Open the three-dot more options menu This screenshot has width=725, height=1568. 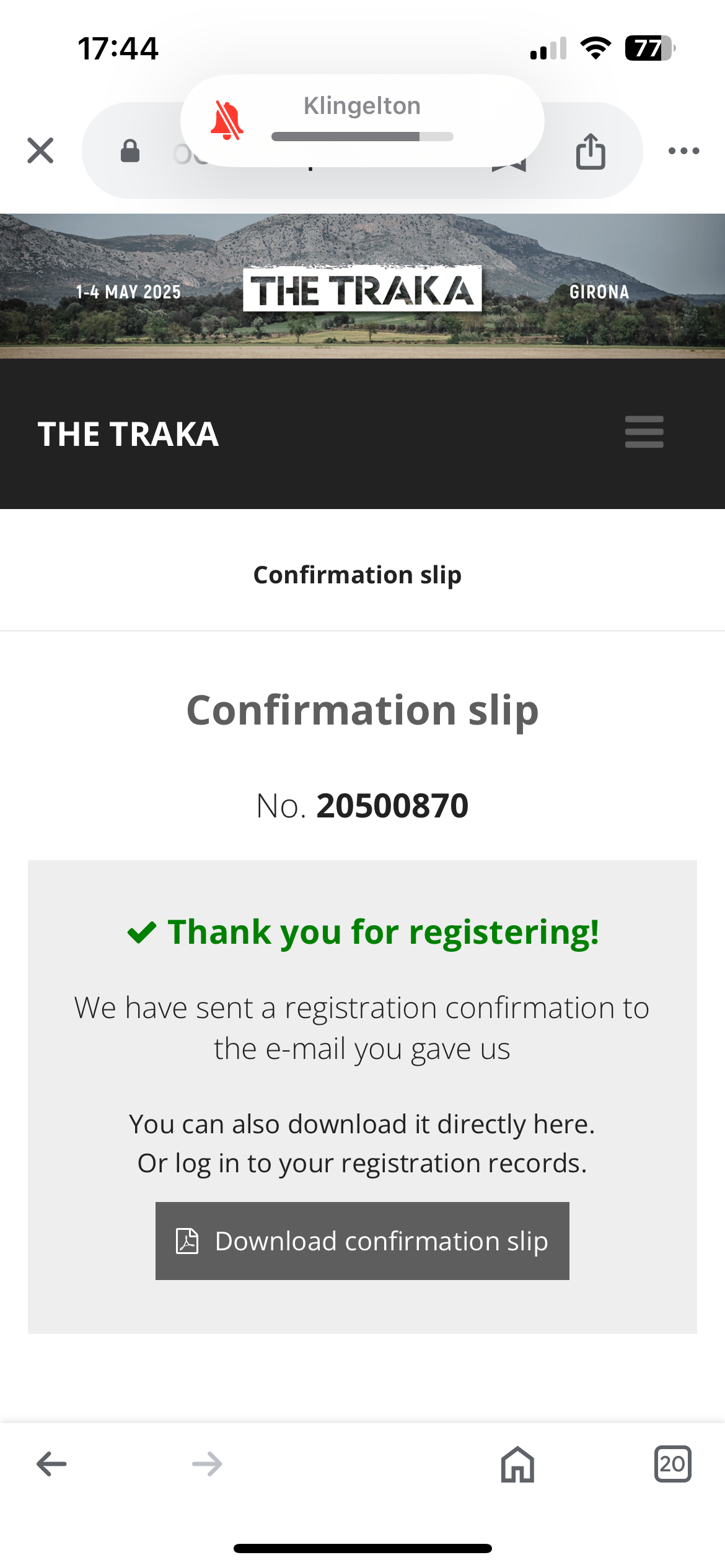pos(683,150)
